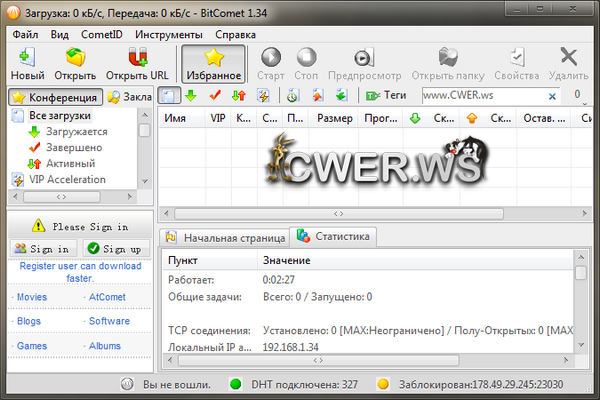This screenshot has width=600, height=400.
Task: Click the red checkmark completed filter icon
Action: point(215,95)
